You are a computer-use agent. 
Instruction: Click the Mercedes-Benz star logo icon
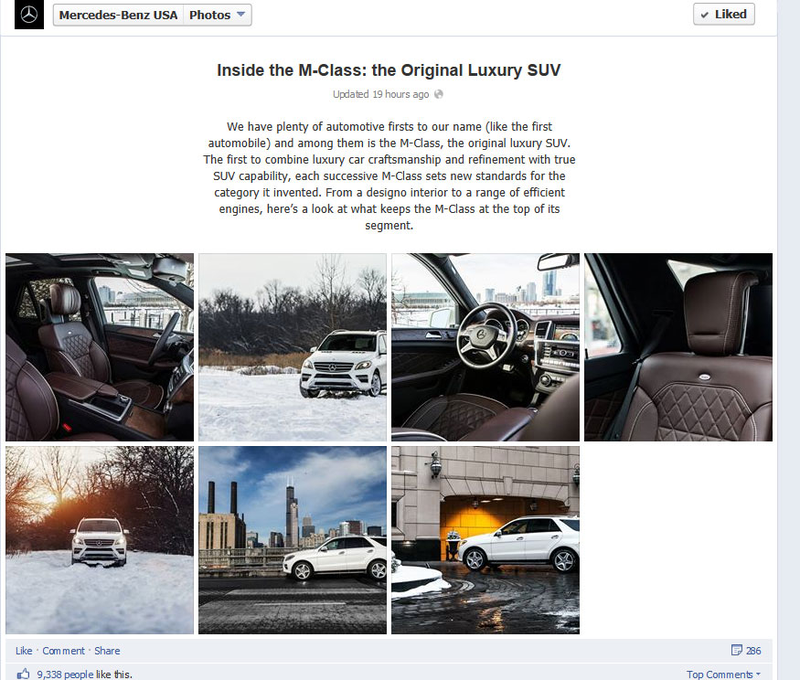point(29,15)
